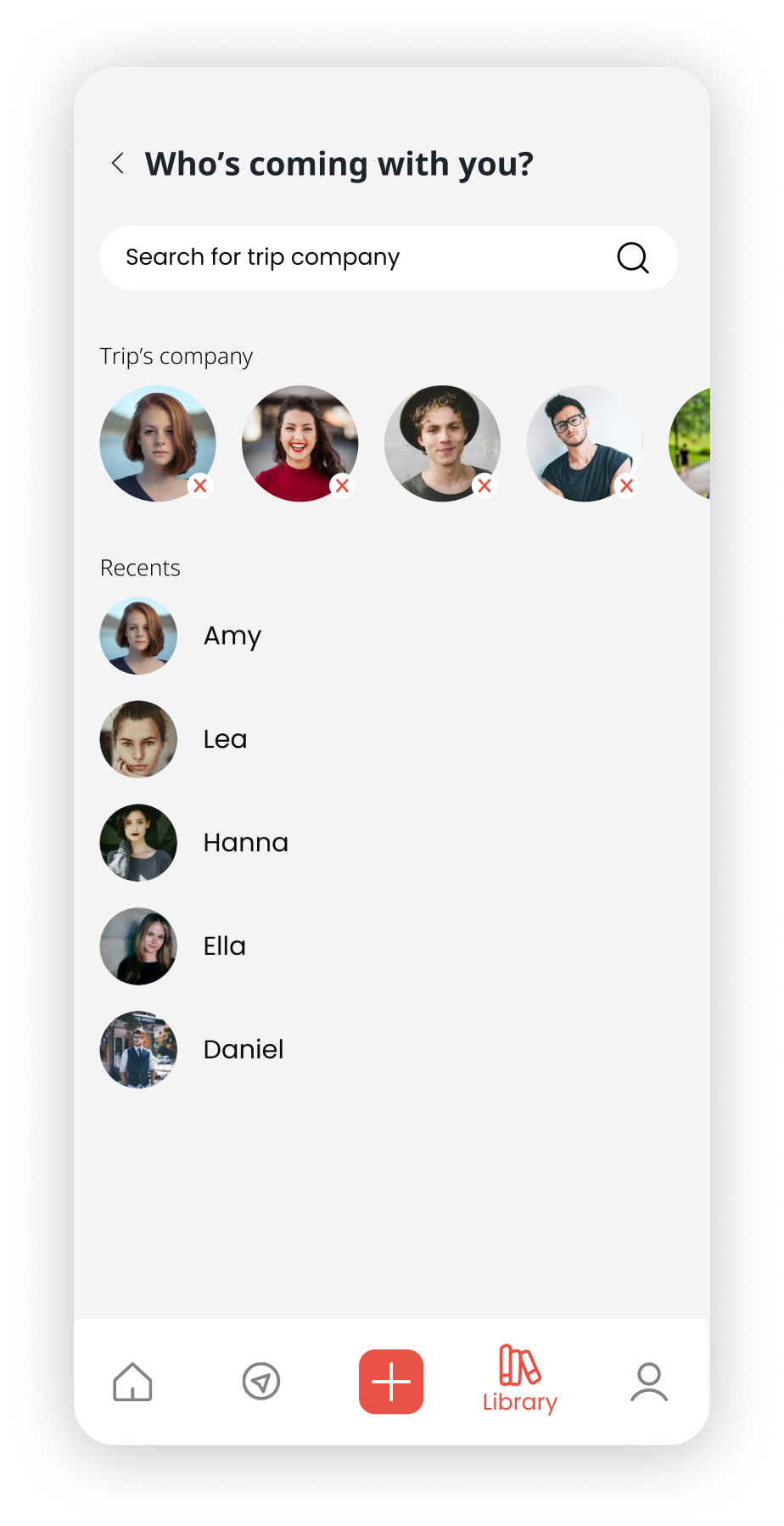Open the Profile person icon

[649, 1382]
